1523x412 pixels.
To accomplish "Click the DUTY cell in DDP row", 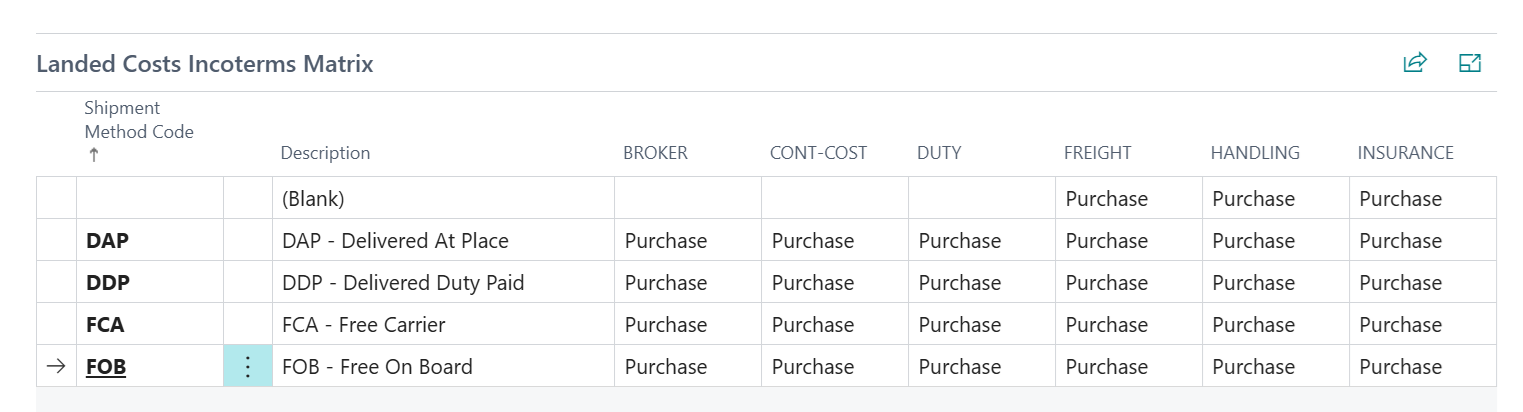I will [x=981, y=283].
